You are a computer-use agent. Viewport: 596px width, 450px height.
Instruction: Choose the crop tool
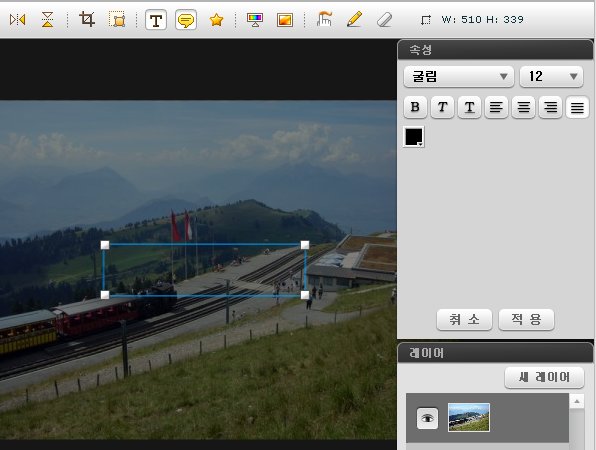point(87,19)
